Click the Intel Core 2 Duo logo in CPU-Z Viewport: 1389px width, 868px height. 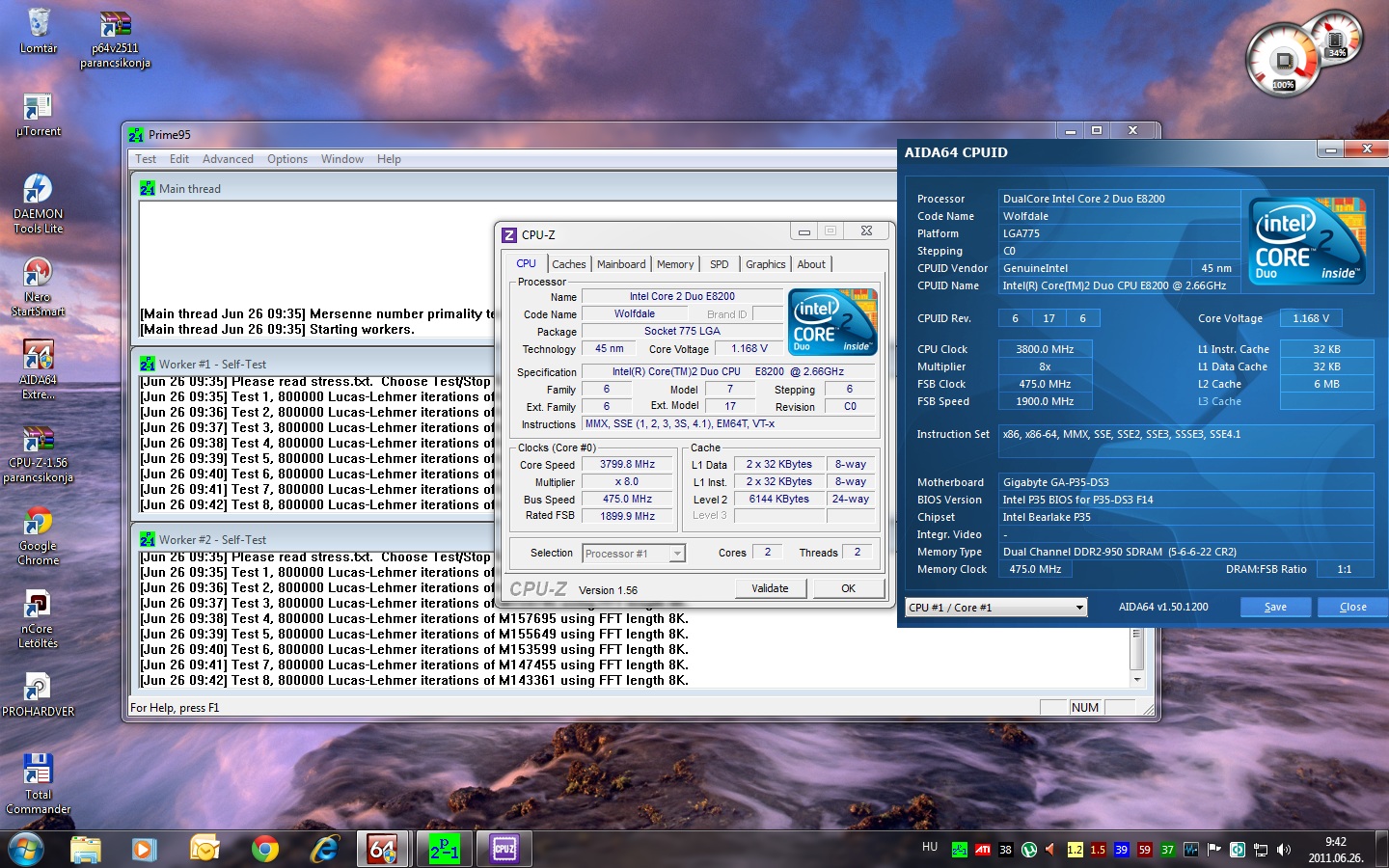[x=832, y=322]
